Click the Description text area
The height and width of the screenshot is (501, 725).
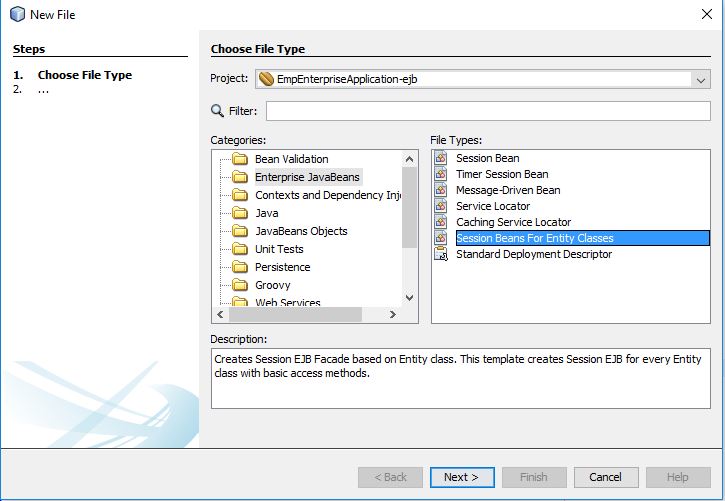click(461, 379)
